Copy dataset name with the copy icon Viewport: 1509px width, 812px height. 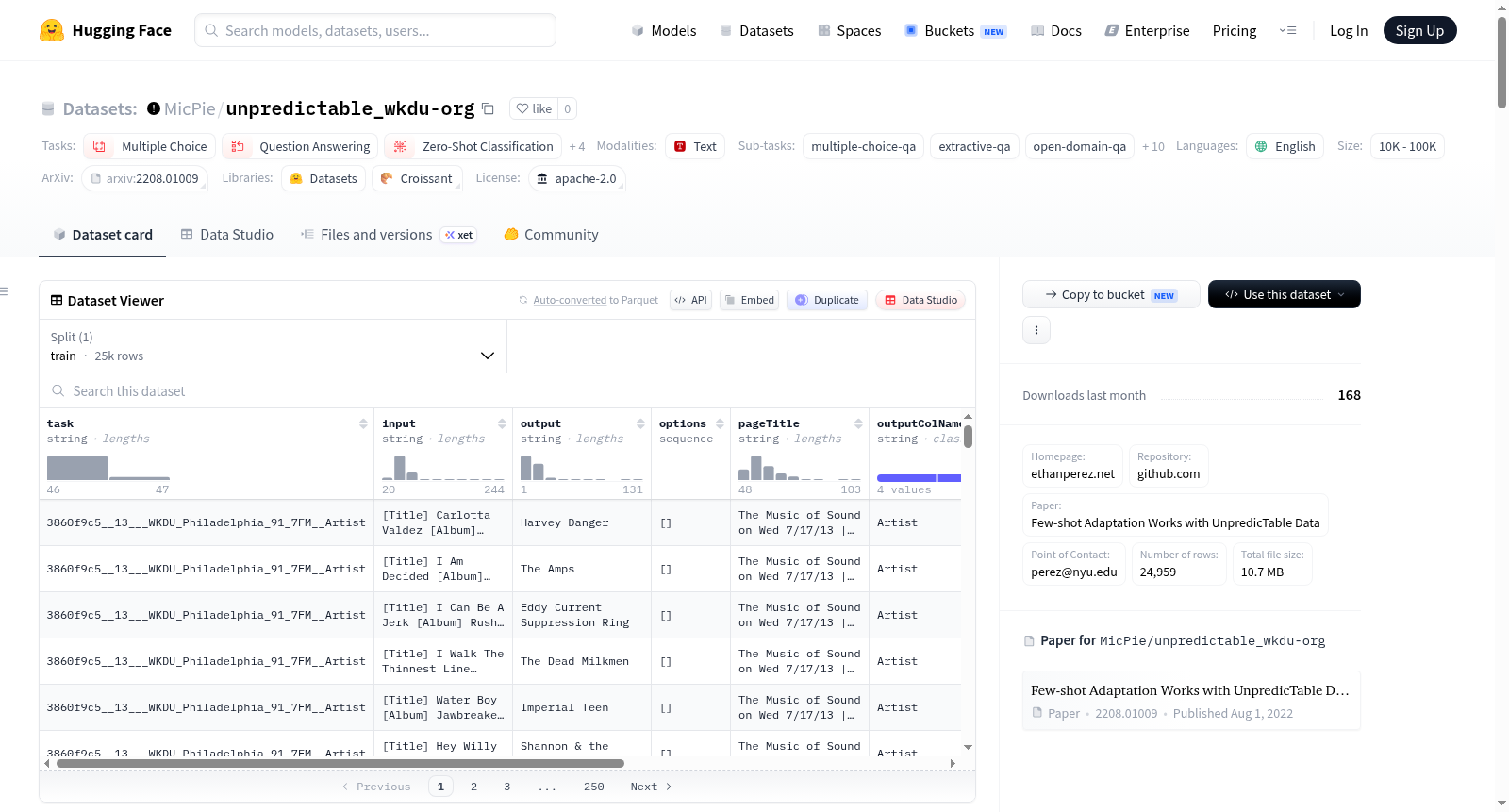pos(488,108)
